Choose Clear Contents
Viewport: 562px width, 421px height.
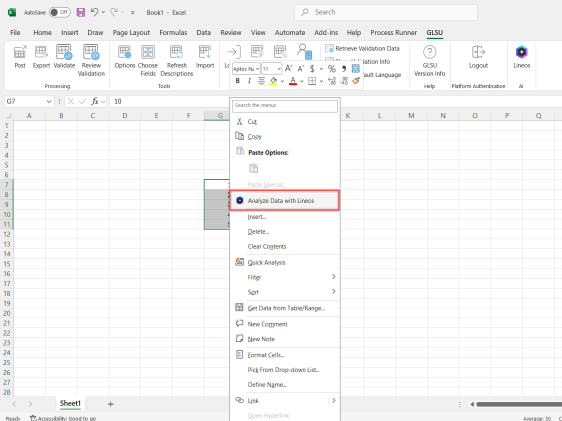coord(285,247)
